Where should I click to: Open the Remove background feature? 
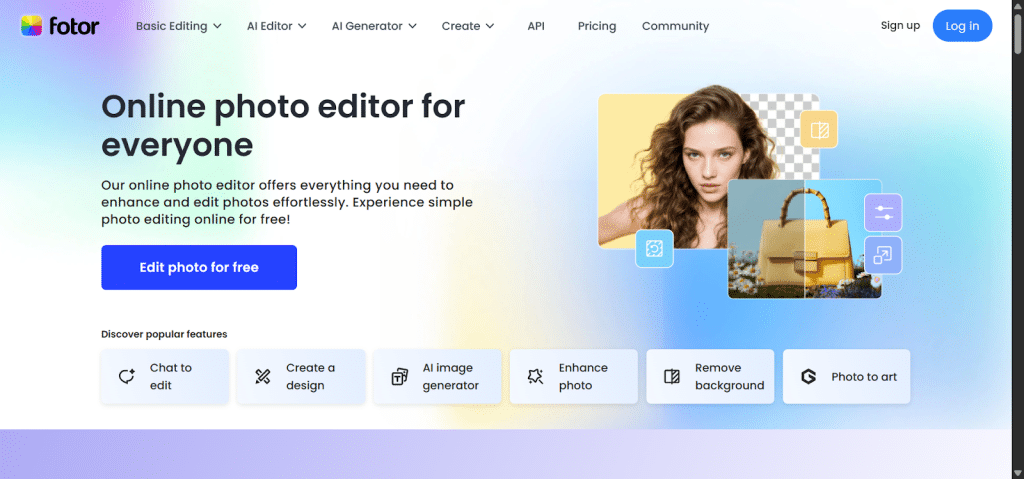[711, 376]
